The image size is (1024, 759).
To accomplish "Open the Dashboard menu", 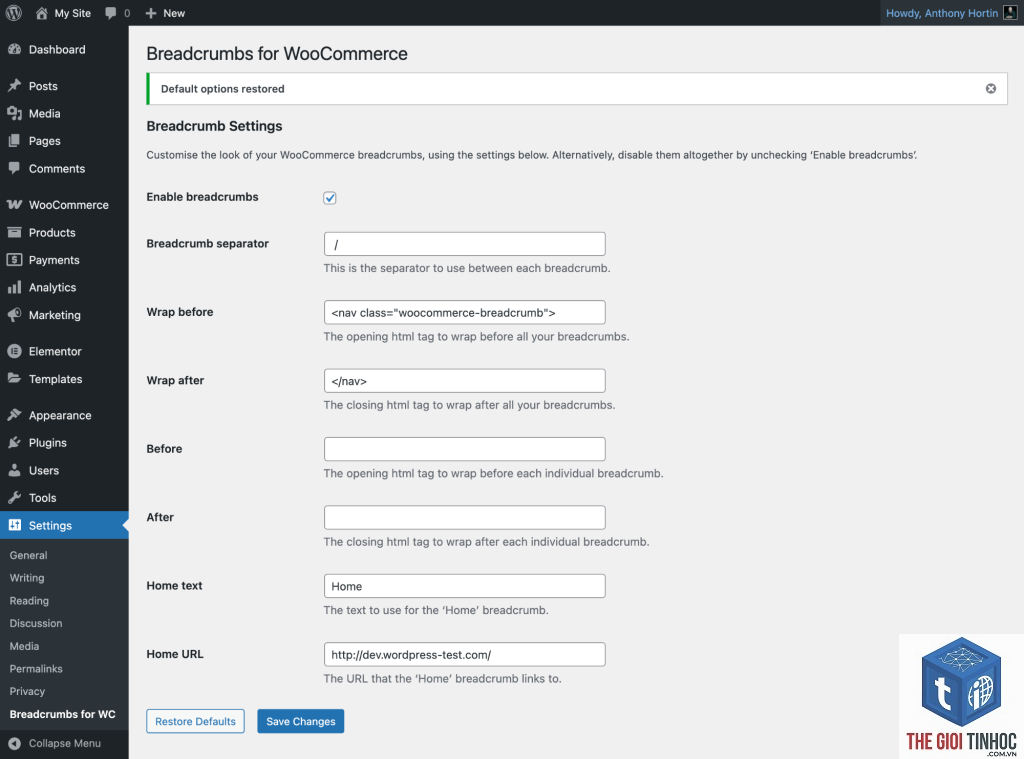I will pos(64,50).
